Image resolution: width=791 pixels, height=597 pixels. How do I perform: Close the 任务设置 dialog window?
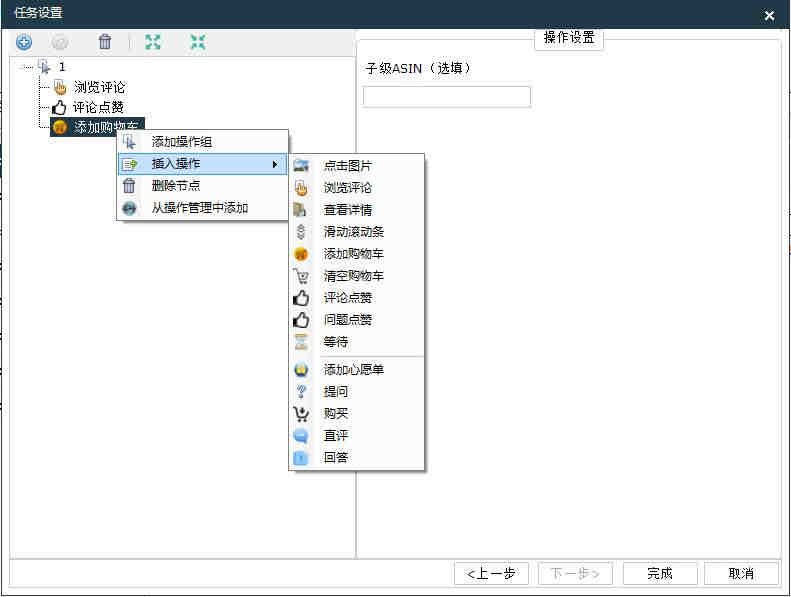point(769,16)
